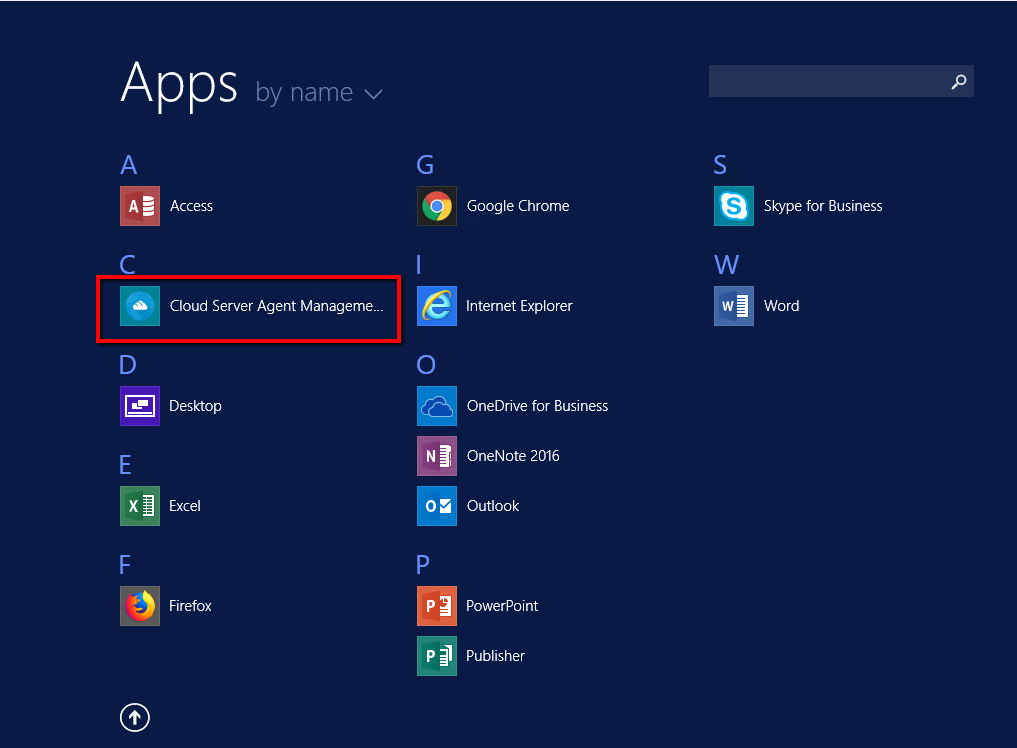Select the letter O group header
Viewport: 1017px width, 748px height.
click(x=426, y=365)
